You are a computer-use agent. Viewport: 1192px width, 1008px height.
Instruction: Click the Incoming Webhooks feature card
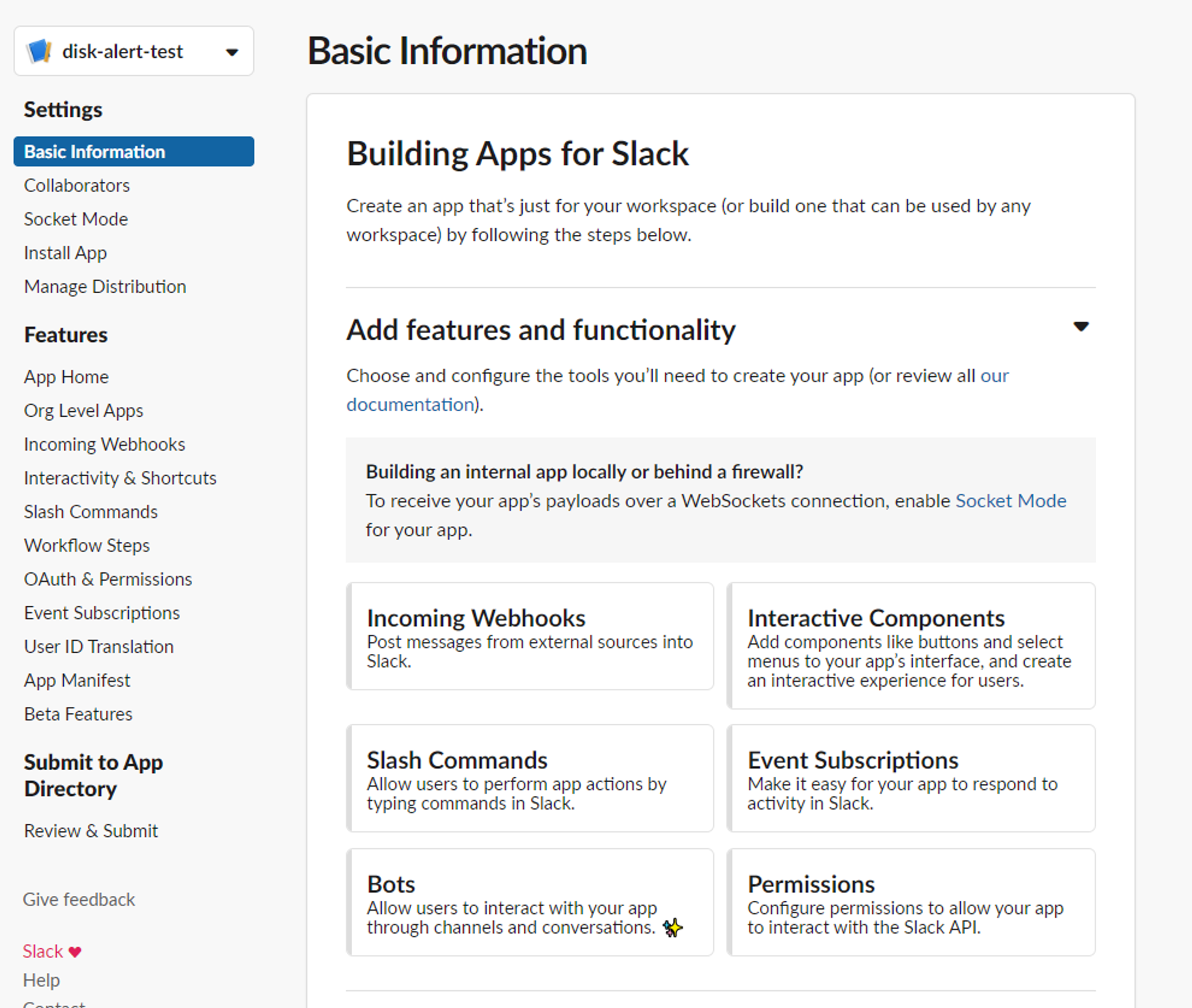pos(530,637)
